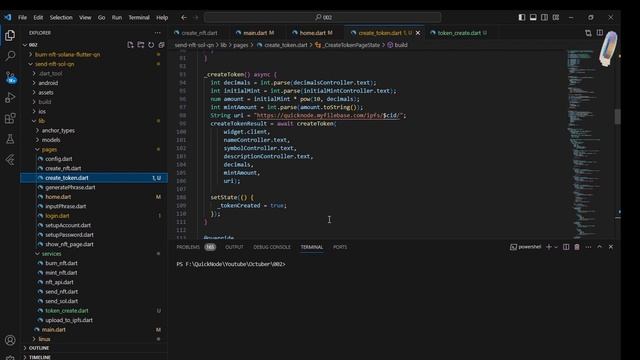Maximize the panel with chevron up

(x=599, y=247)
